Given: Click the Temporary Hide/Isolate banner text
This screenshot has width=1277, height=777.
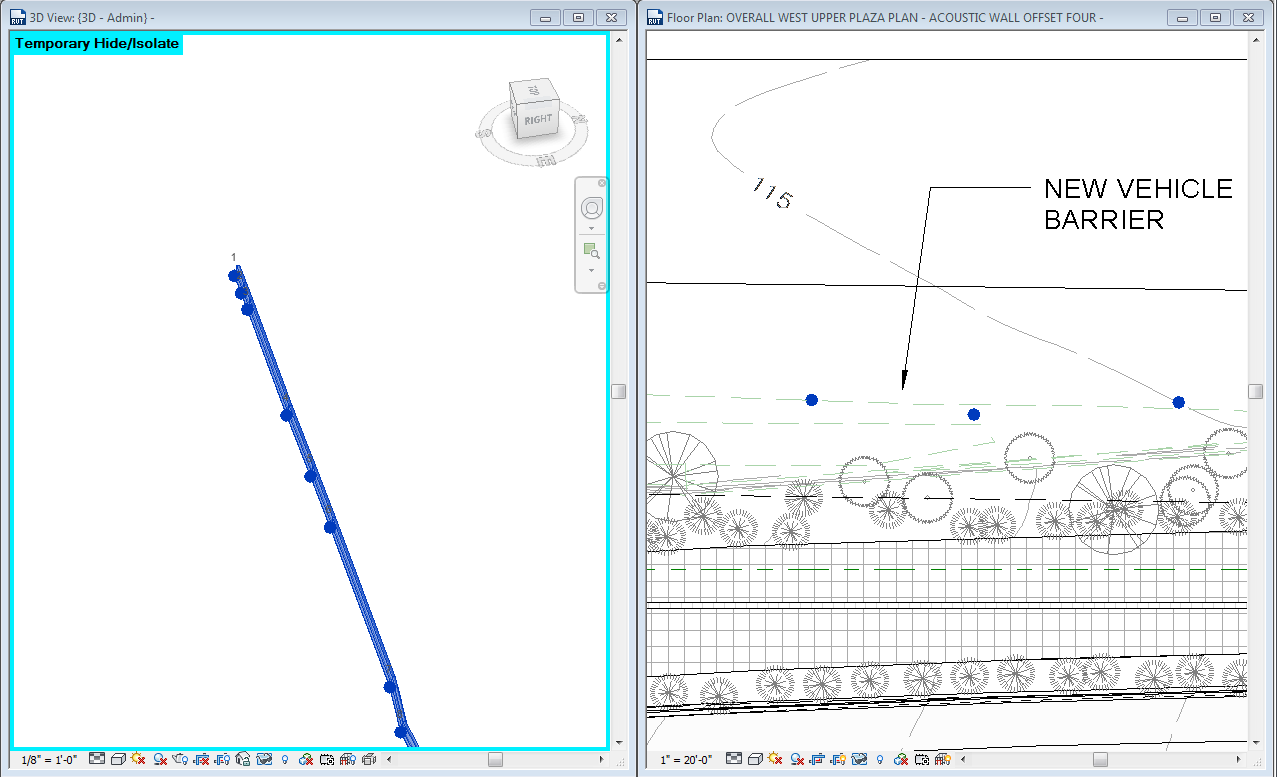Looking at the screenshot, I should tap(95, 44).
